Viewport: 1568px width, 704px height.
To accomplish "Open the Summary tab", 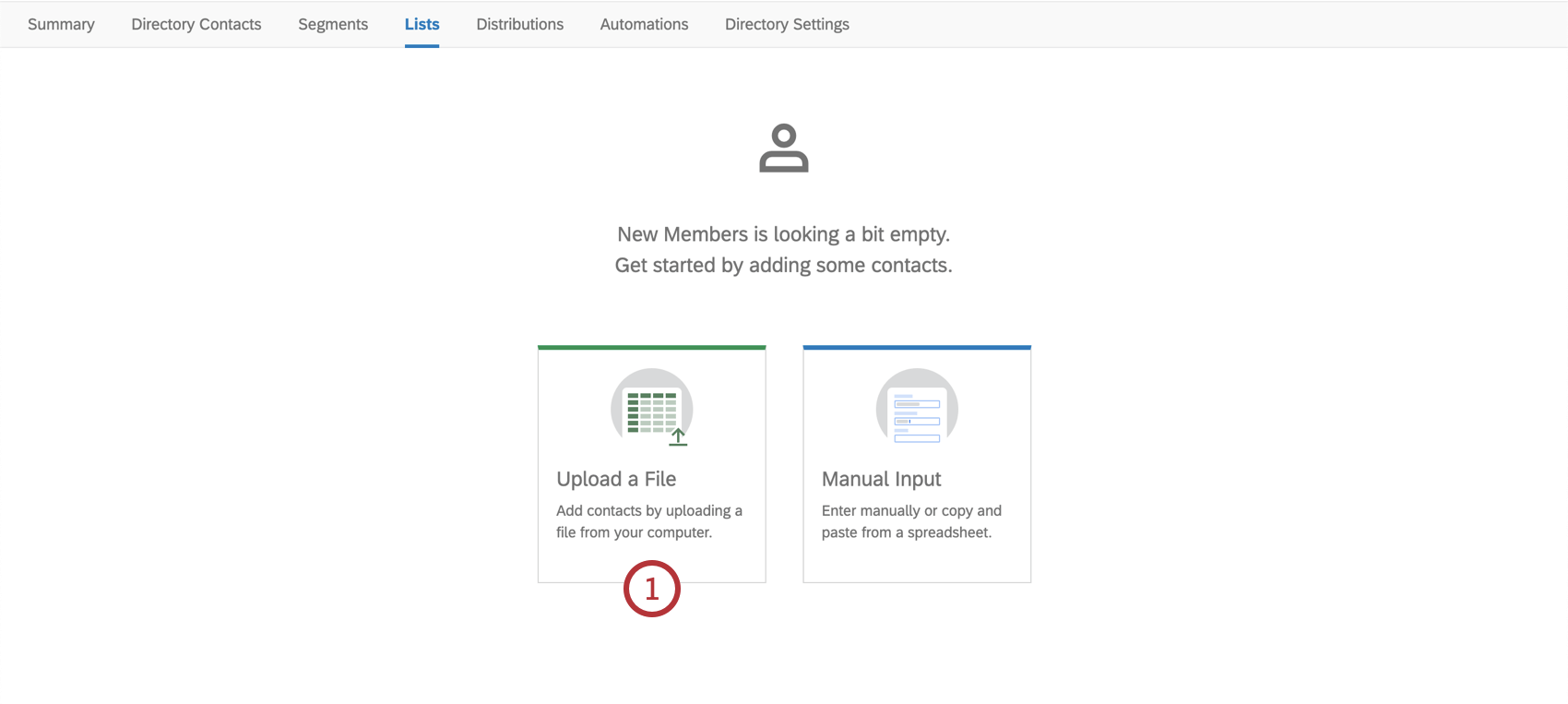I will (61, 24).
